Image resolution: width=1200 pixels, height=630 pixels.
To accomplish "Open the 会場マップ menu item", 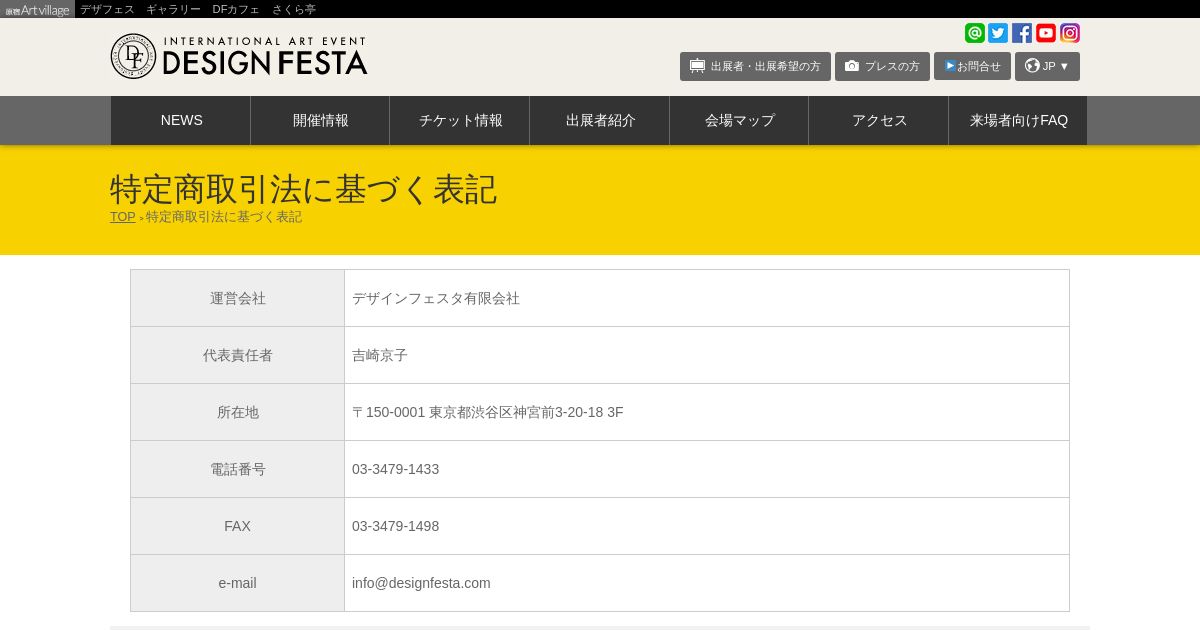I will (x=739, y=120).
